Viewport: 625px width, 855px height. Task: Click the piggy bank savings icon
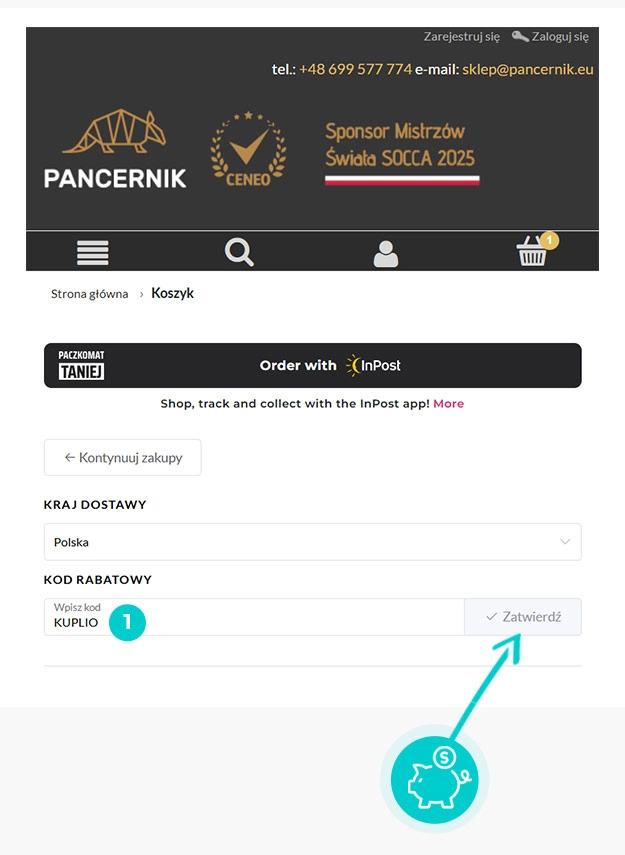coord(434,778)
